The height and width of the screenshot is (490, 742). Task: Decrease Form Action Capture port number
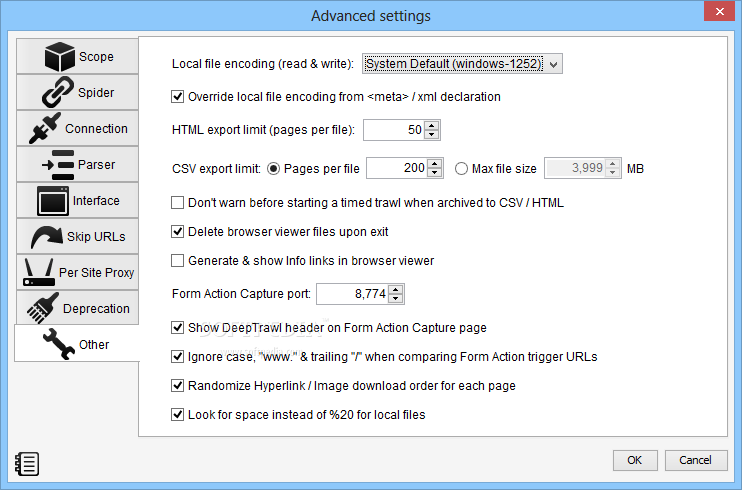click(x=396, y=298)
